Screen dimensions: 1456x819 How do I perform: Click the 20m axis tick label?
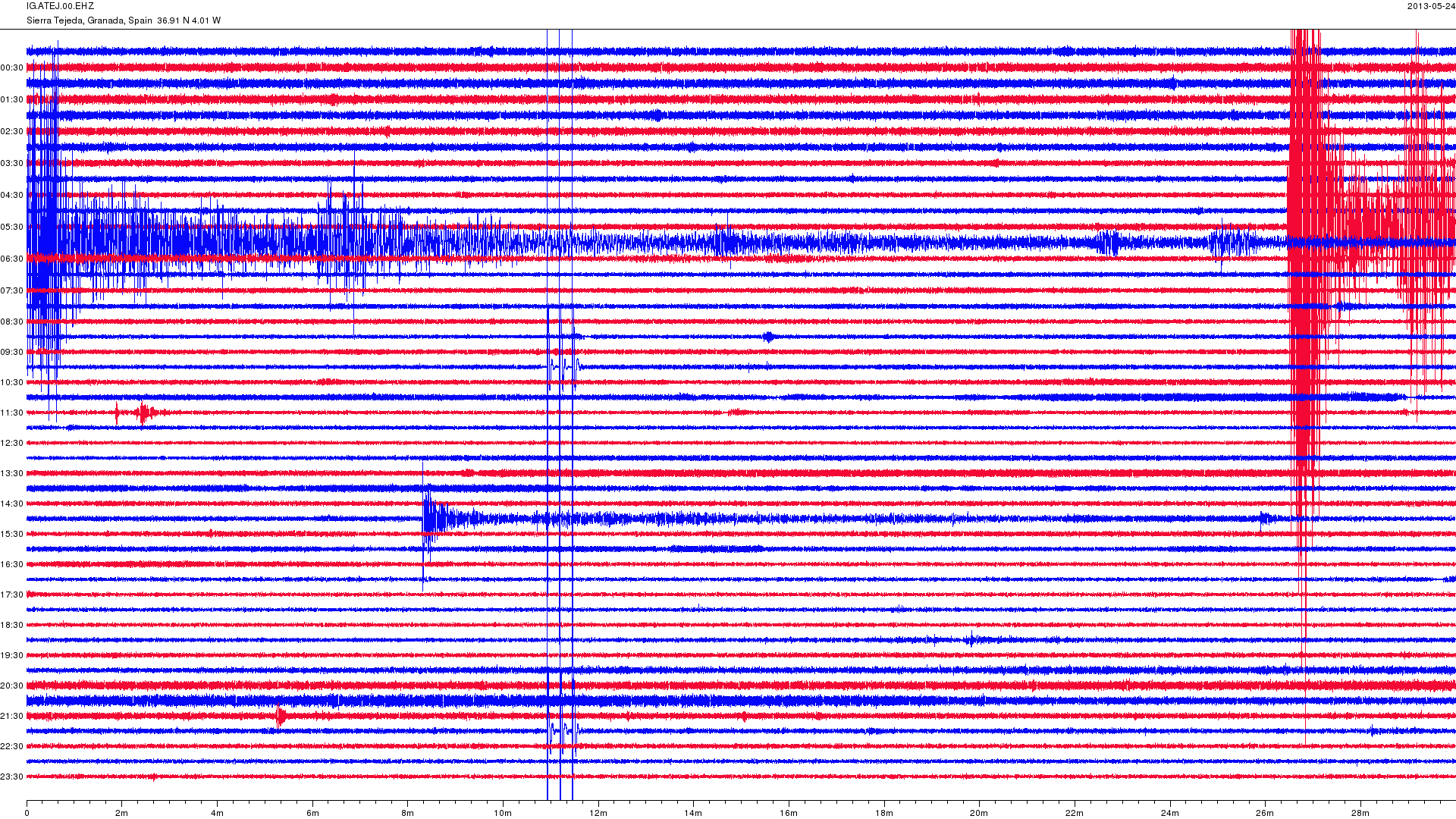click(979, 814)
